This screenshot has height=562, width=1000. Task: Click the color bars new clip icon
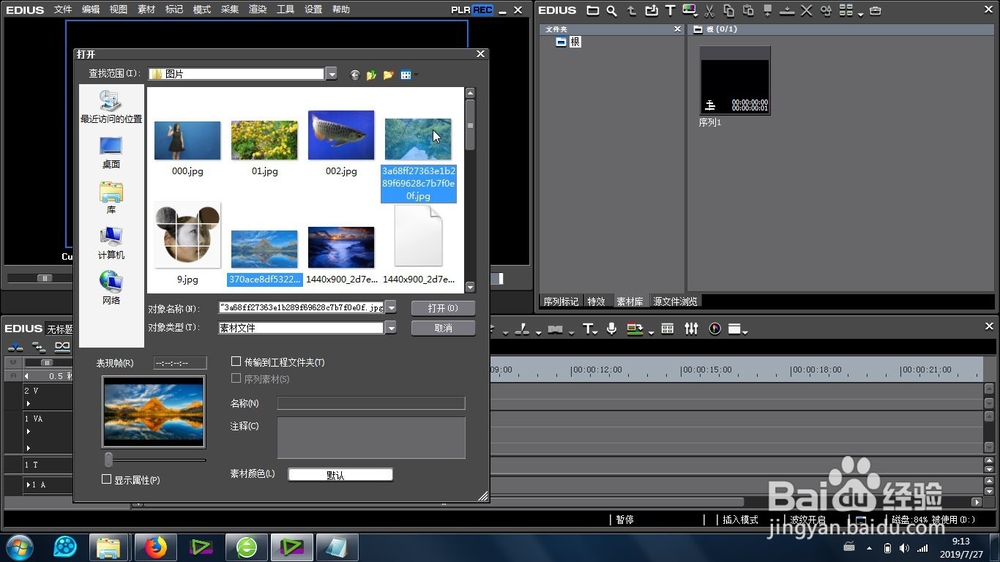689,10
